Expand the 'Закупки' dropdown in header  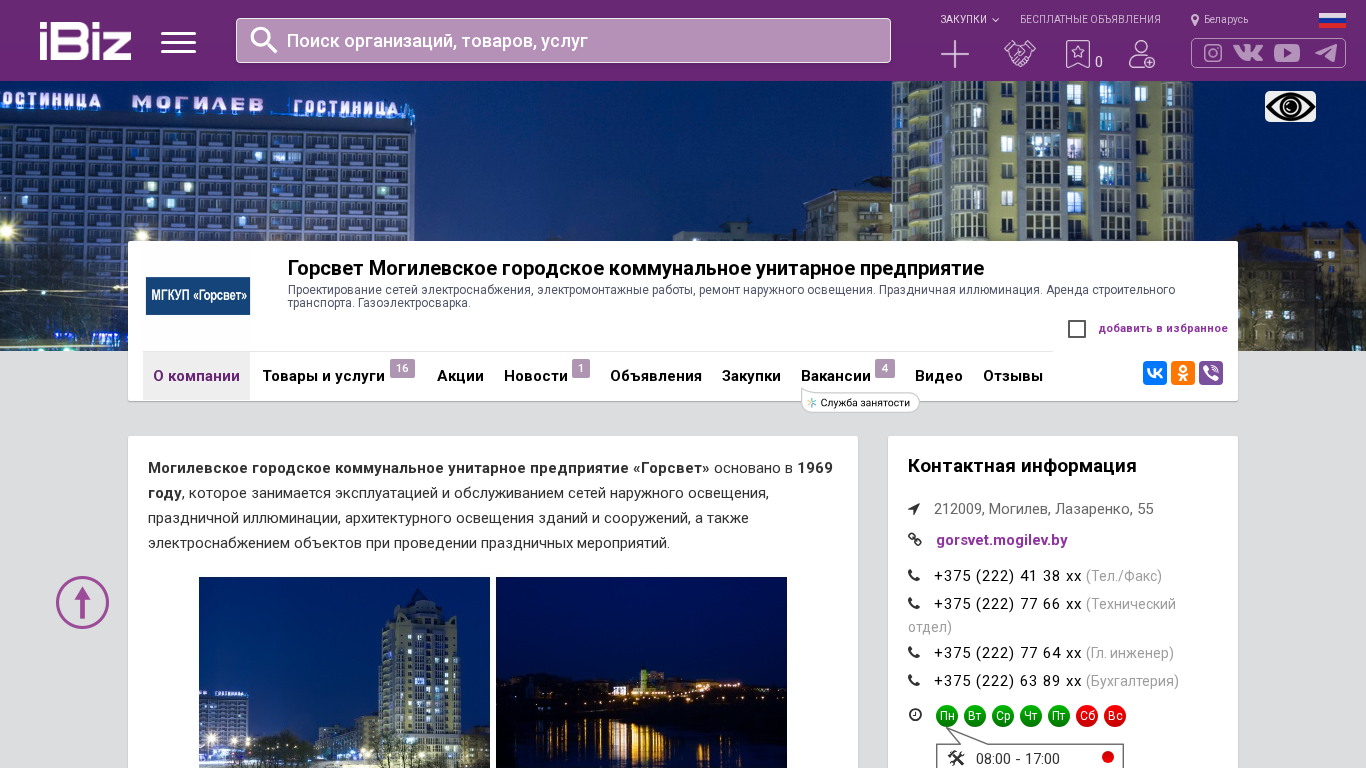click(968, 19)
